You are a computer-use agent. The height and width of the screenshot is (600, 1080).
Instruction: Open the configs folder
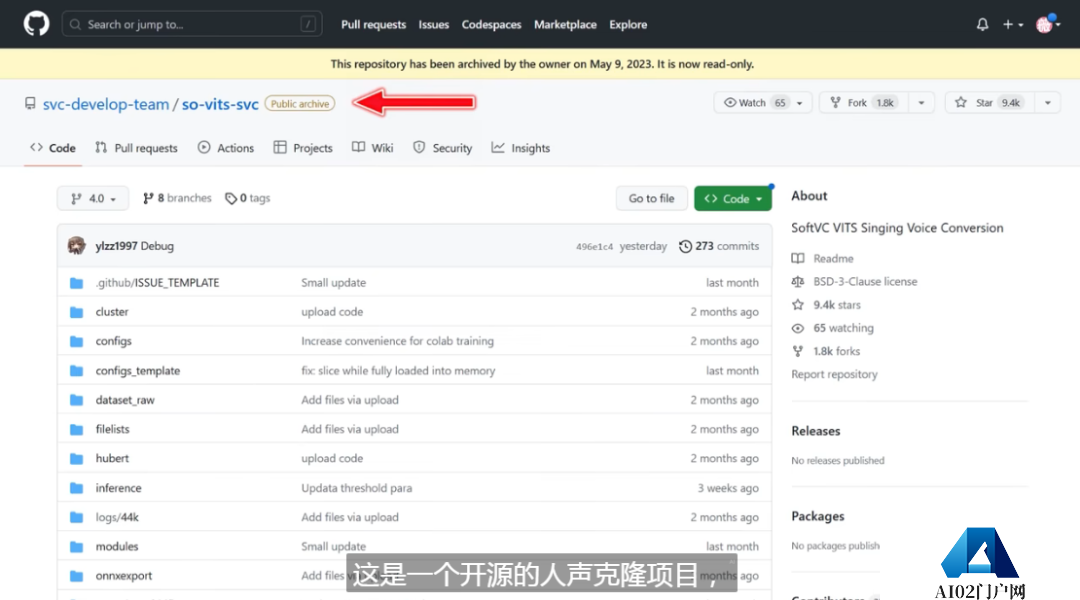click(113, 341)
